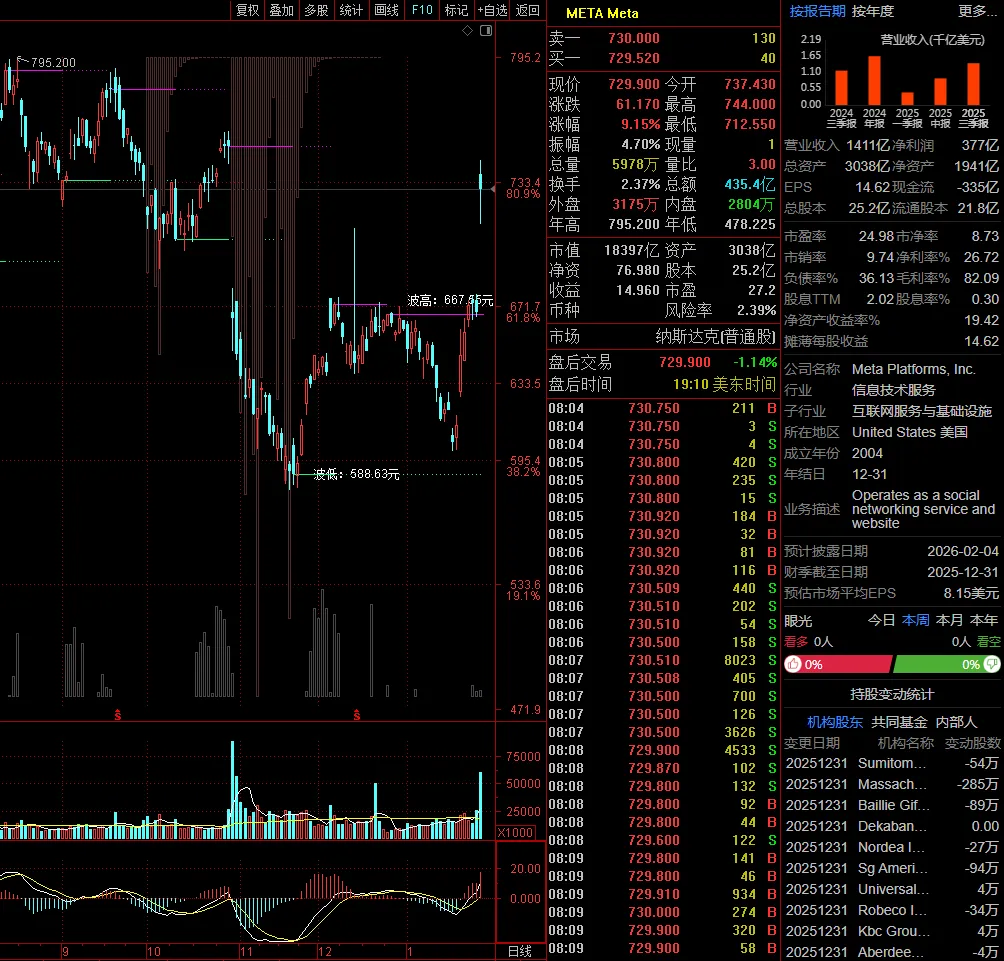The image size is (1004, 961).
Task: Click the Sumitom... shareholder row
Action: tap(893, 763)
